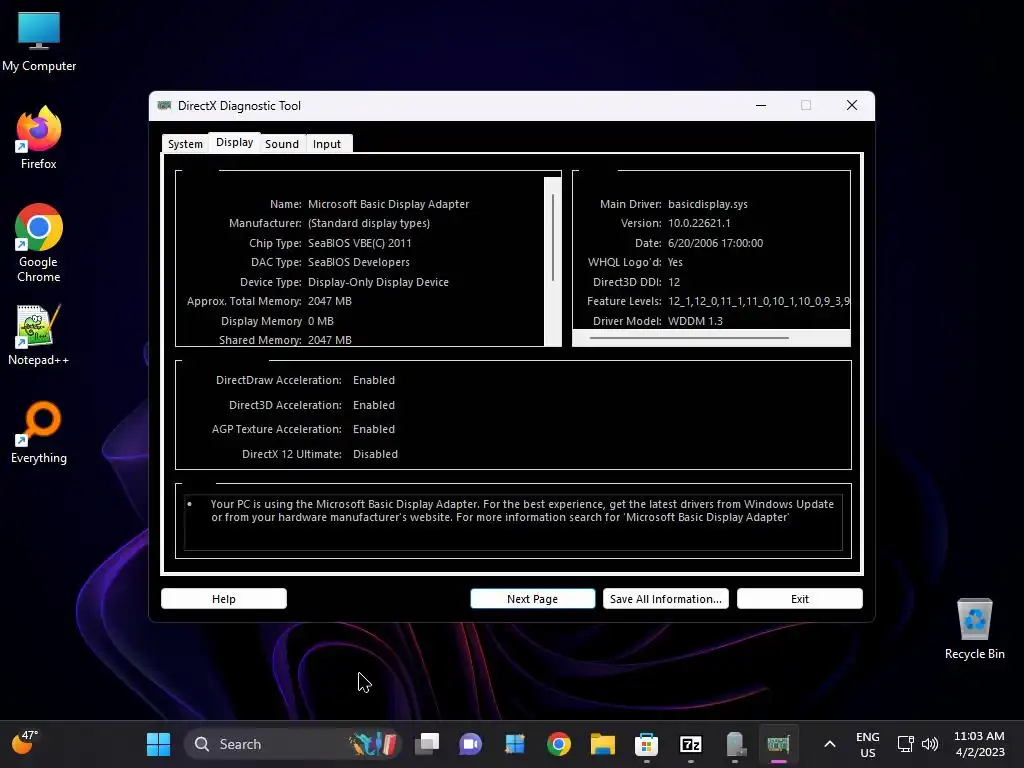Click the Help button
This screenshot has height=768, width=1024.
click(223, 599)
